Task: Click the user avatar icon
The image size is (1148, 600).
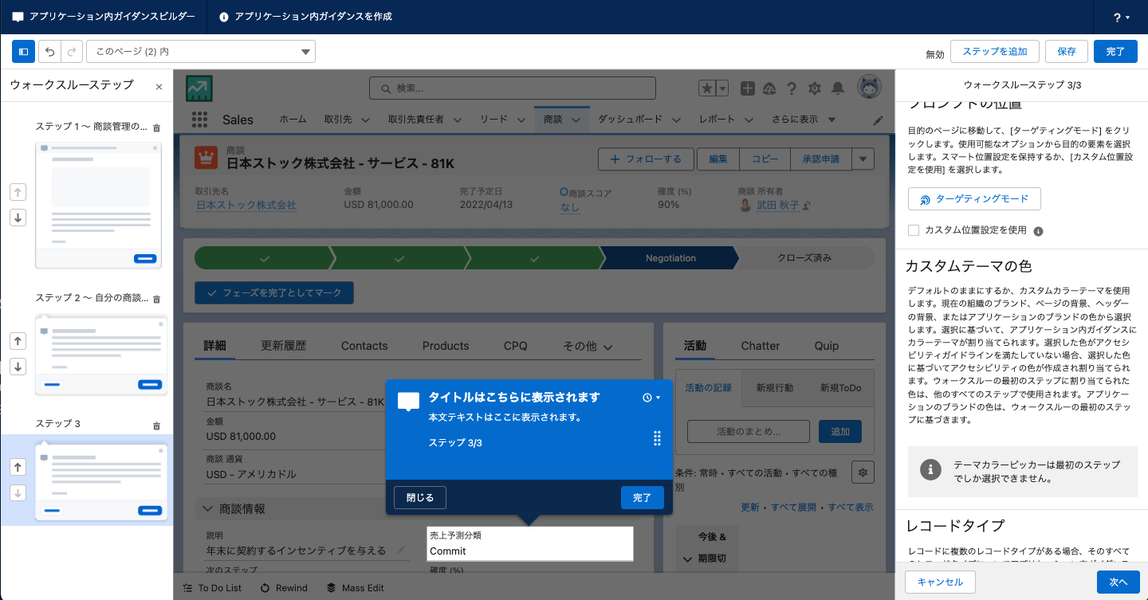Action: tap(869, 87)
